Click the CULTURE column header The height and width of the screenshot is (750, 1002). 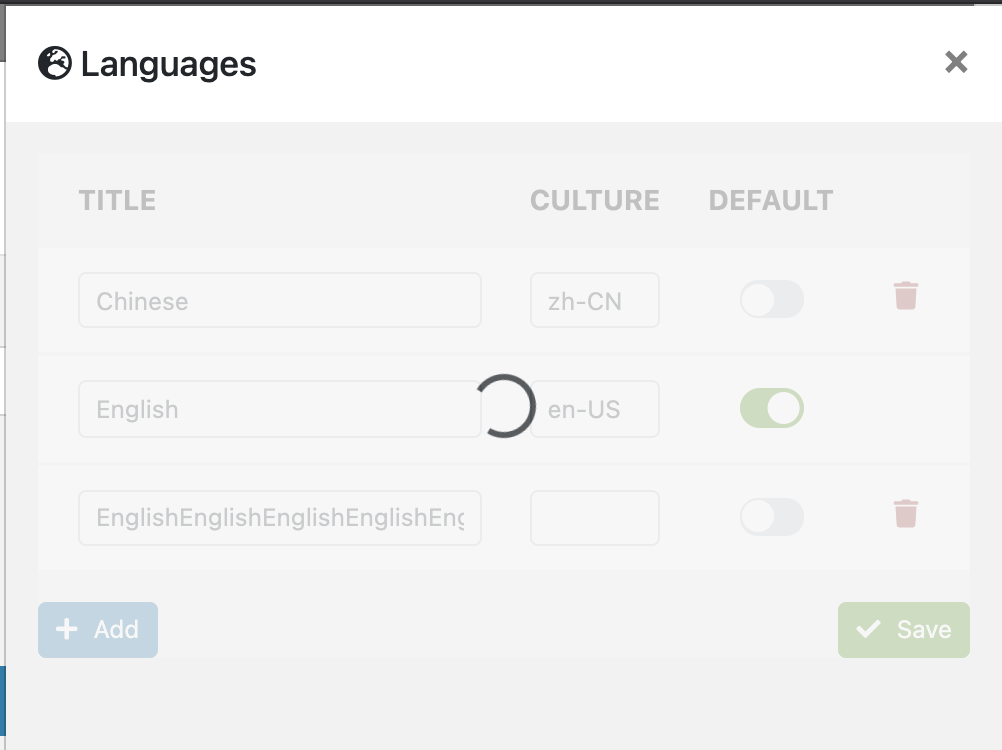coord(595,201)
